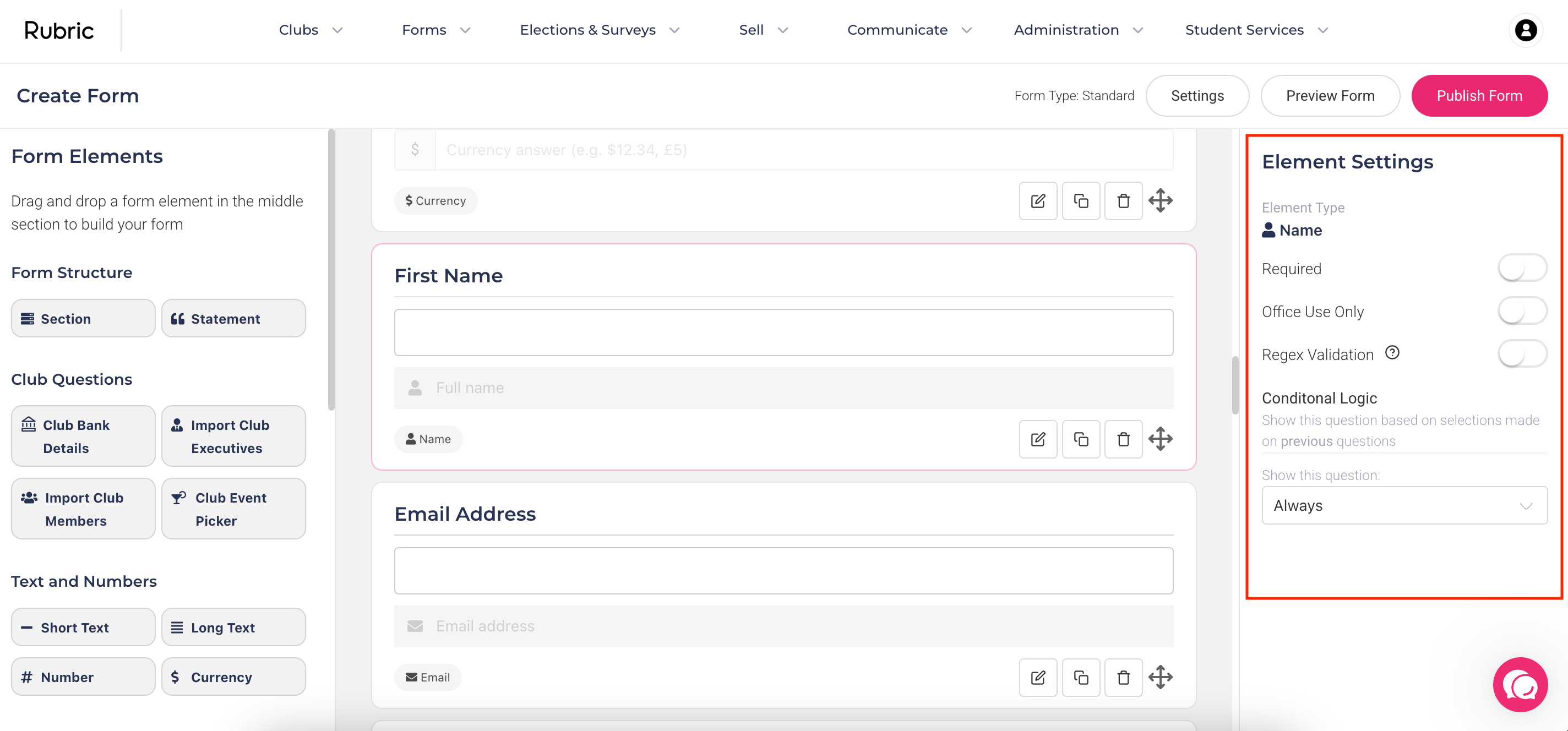Image resolution: width=1568 pixels, height=731 pixels.
Task: Click the Publish Form button
Action: (x=1478, y=96)
